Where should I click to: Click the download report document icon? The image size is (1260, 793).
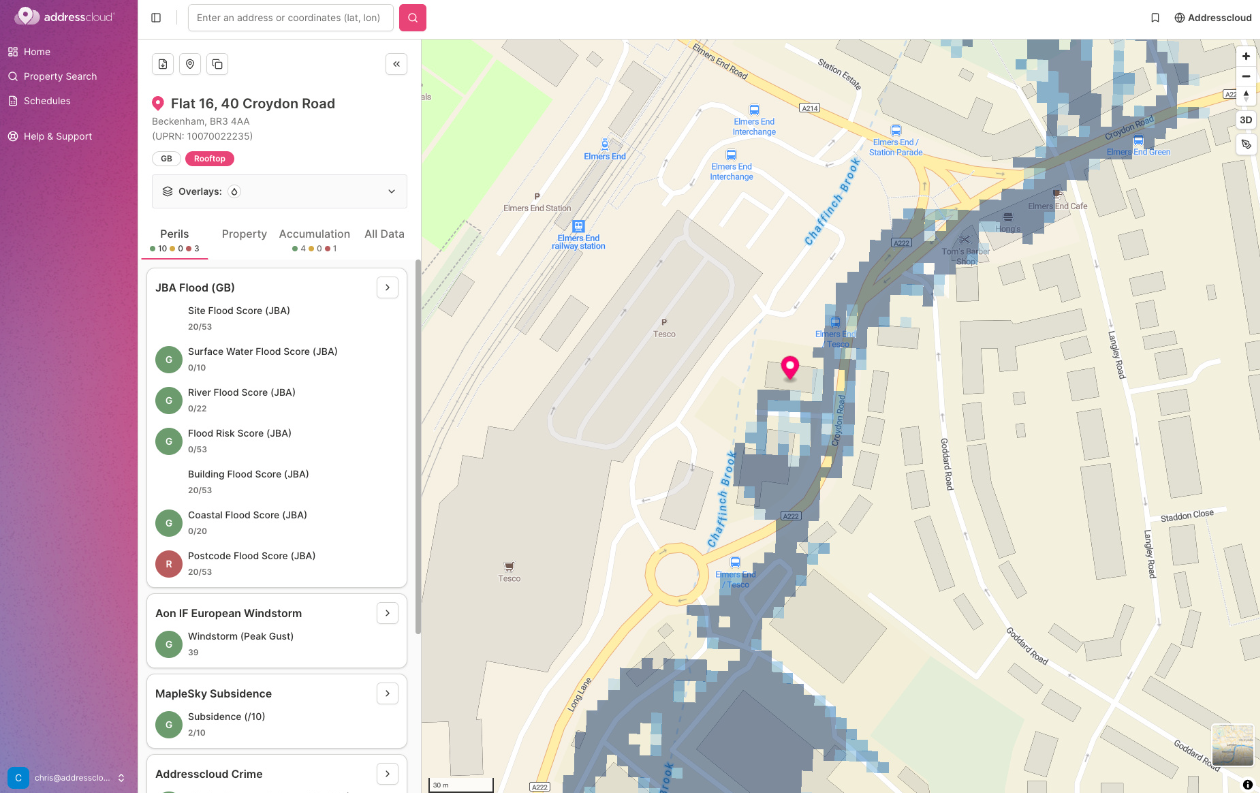point(163,64)
